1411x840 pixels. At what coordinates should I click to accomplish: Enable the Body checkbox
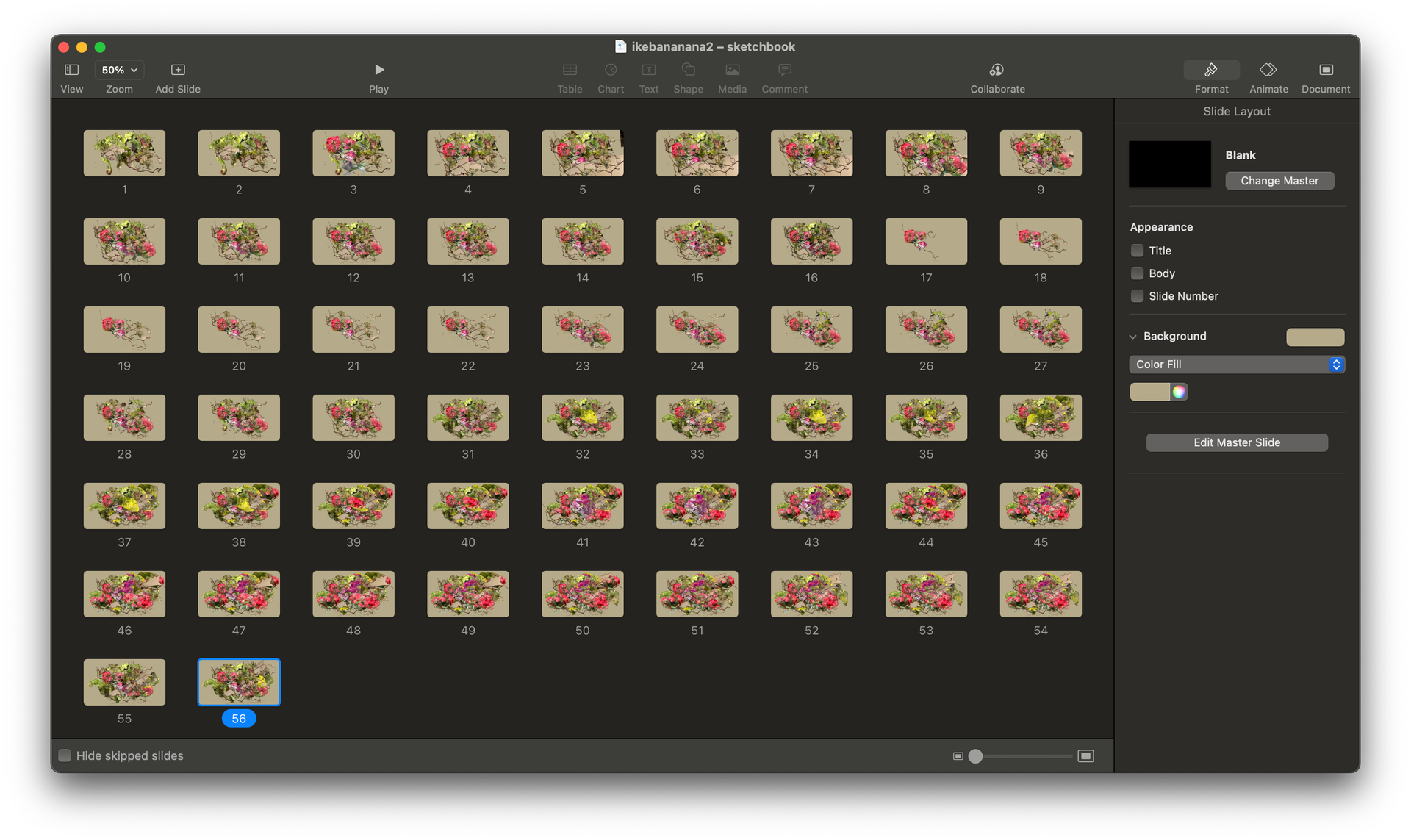1137,273
